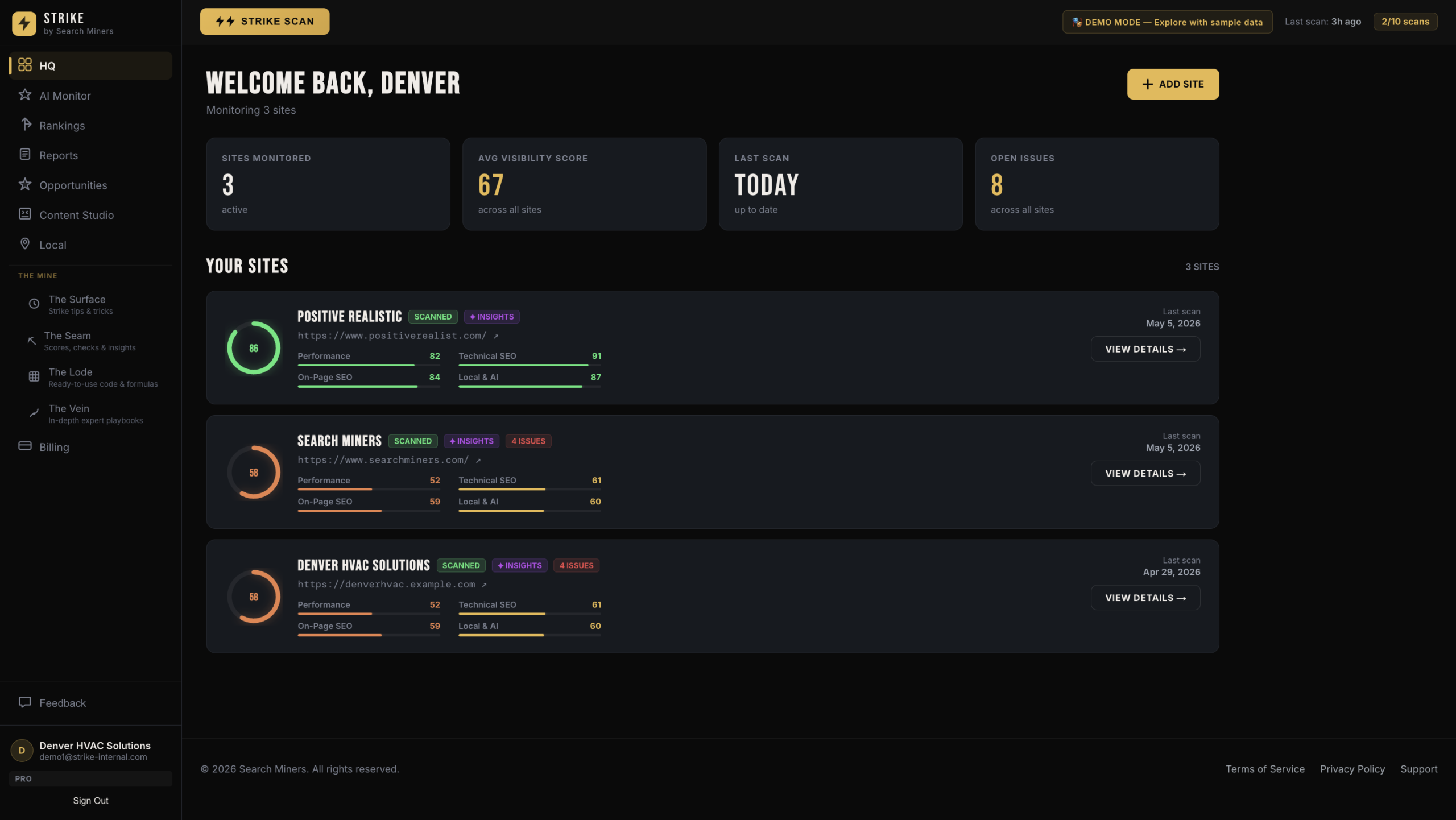Screen dimensions: 1456x820
Task: Click the double bolt icon on Strike Scan
Action: [x=225, y=22]
